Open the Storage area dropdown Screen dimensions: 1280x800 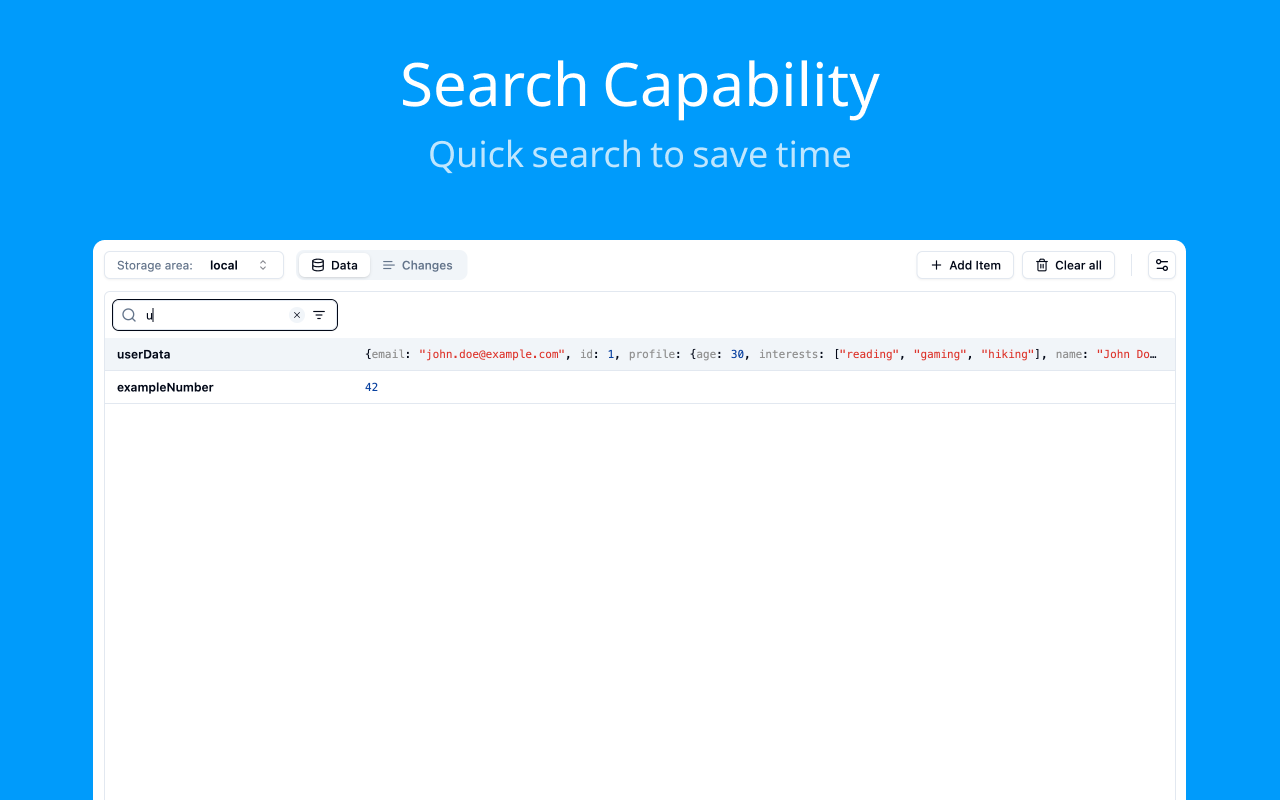pyautogui.click(x=194, y=265)
